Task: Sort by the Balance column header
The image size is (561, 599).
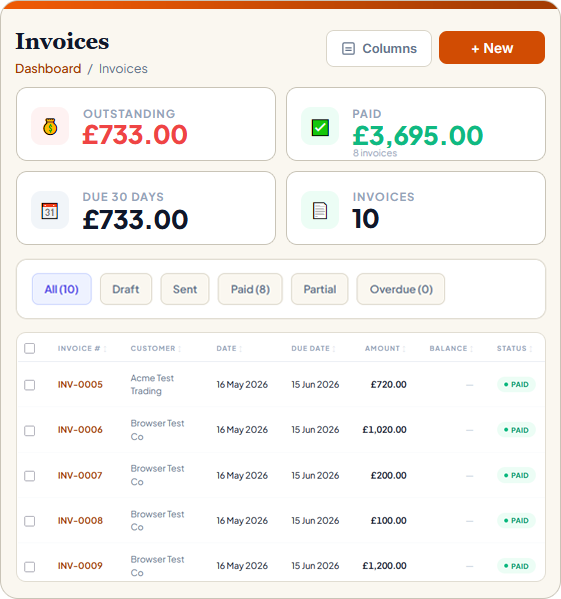Action: pos(451,348)
